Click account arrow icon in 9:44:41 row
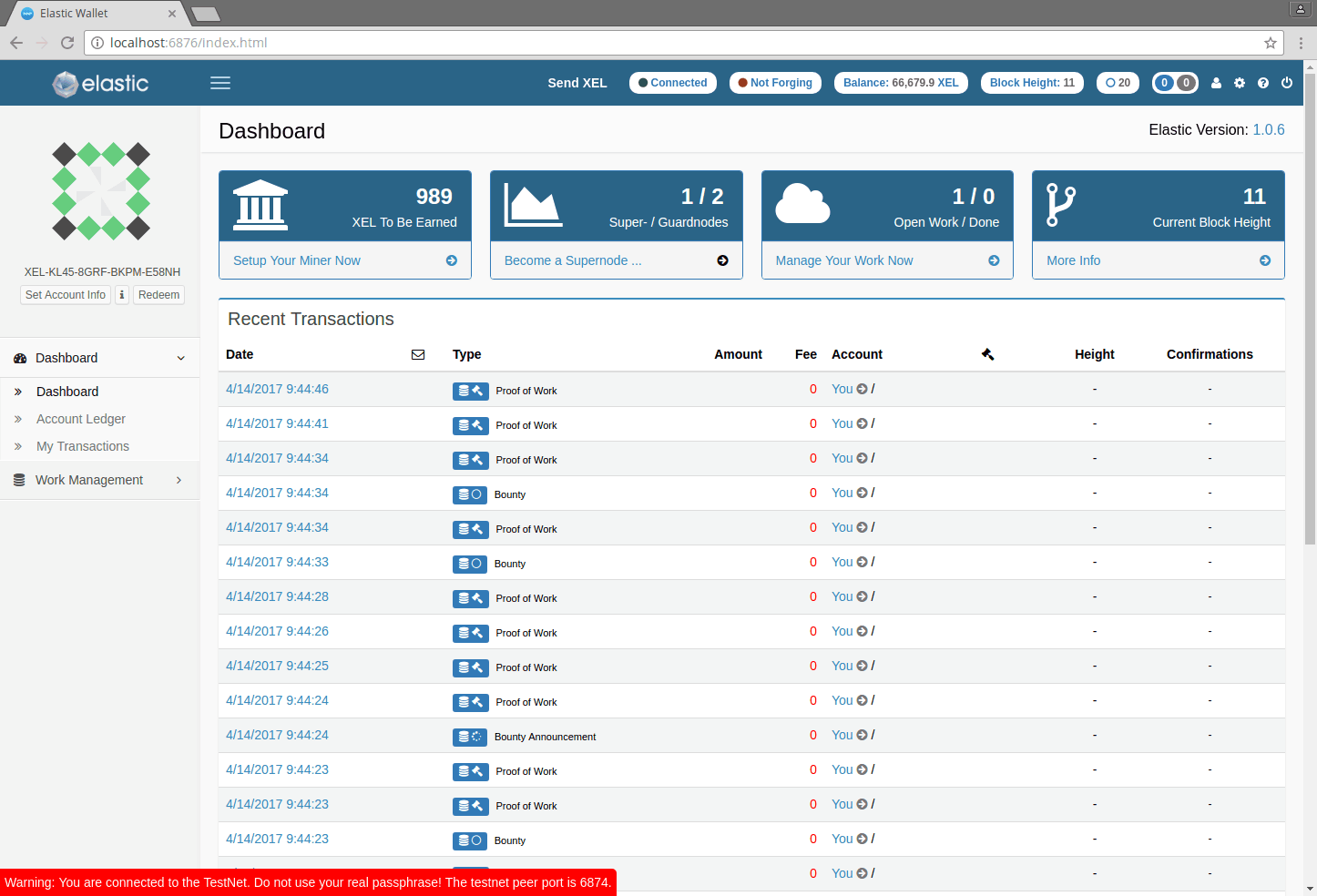The image size is (1317, 896). tap(862, 423)
